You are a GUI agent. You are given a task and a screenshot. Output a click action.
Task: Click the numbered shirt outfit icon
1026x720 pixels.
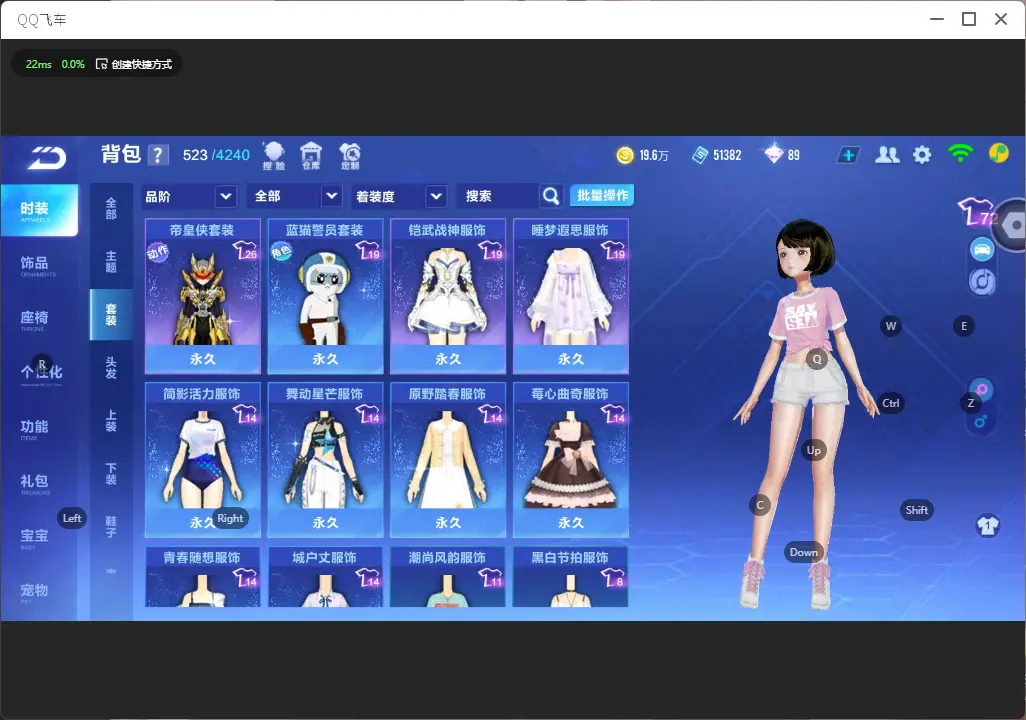point(988,526)
